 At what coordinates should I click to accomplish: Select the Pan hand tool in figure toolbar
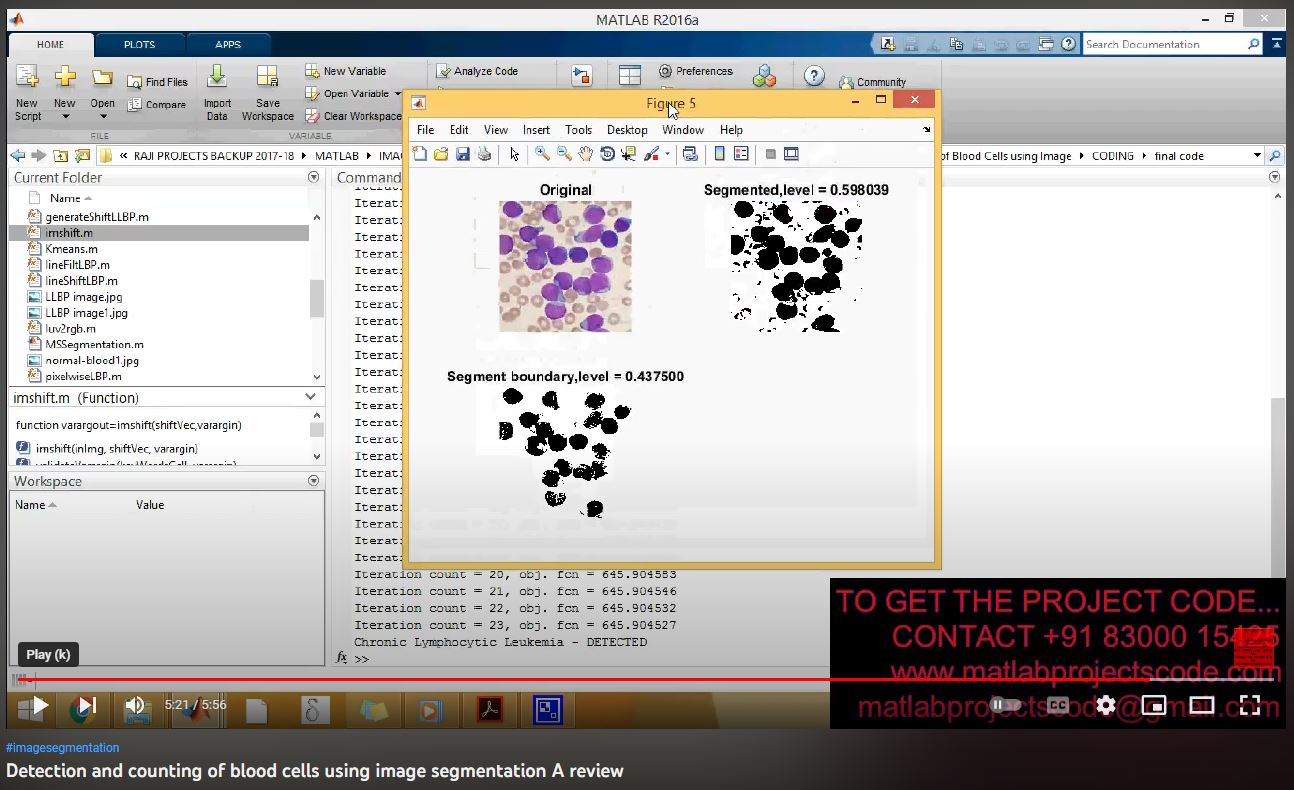pos(585,154)
